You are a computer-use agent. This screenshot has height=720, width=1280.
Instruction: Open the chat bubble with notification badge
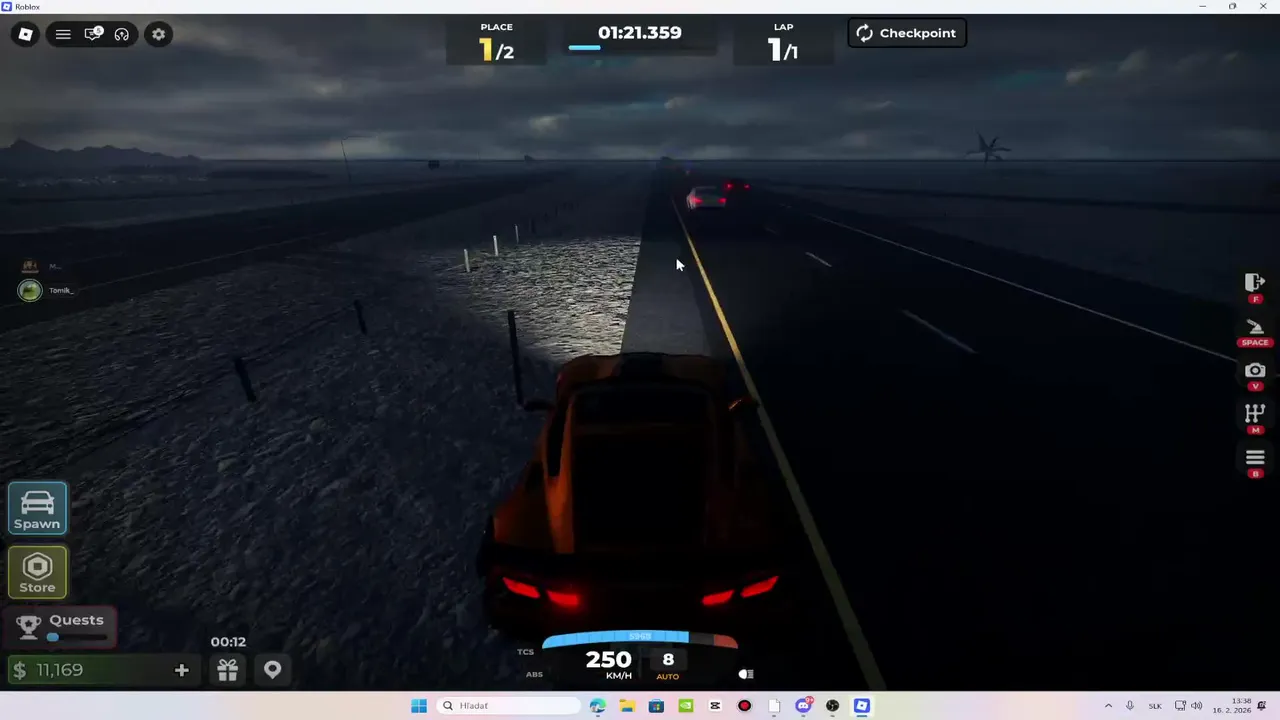click(93, 34)
